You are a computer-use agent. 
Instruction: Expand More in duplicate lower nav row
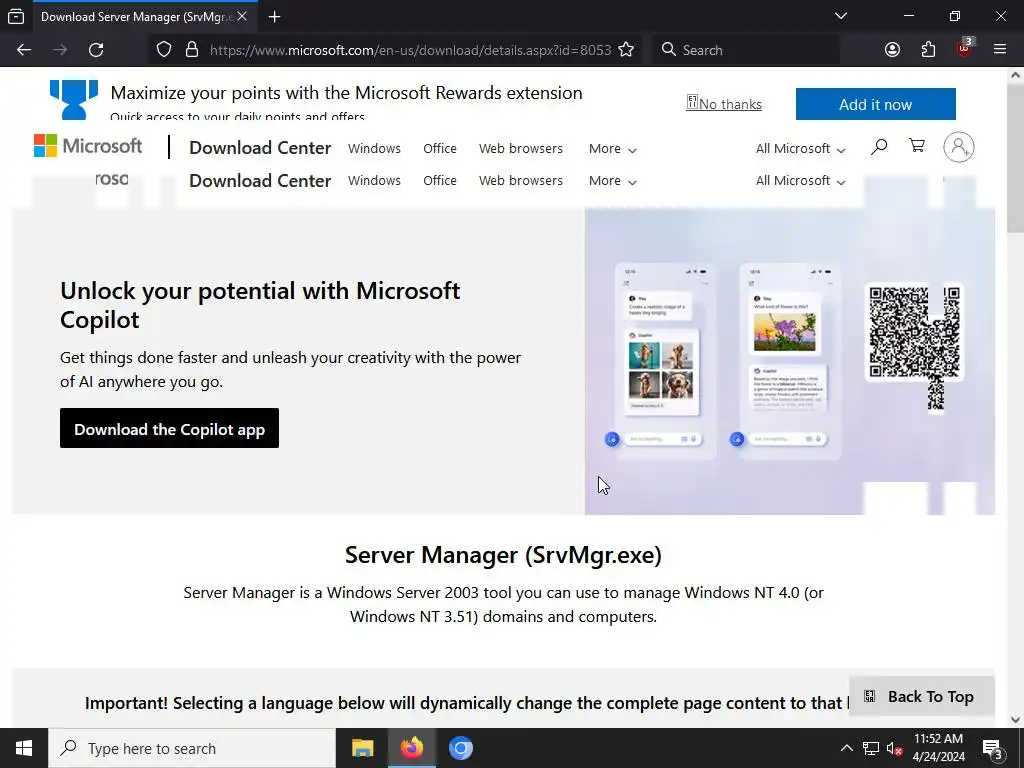click(x=613, y=181)
